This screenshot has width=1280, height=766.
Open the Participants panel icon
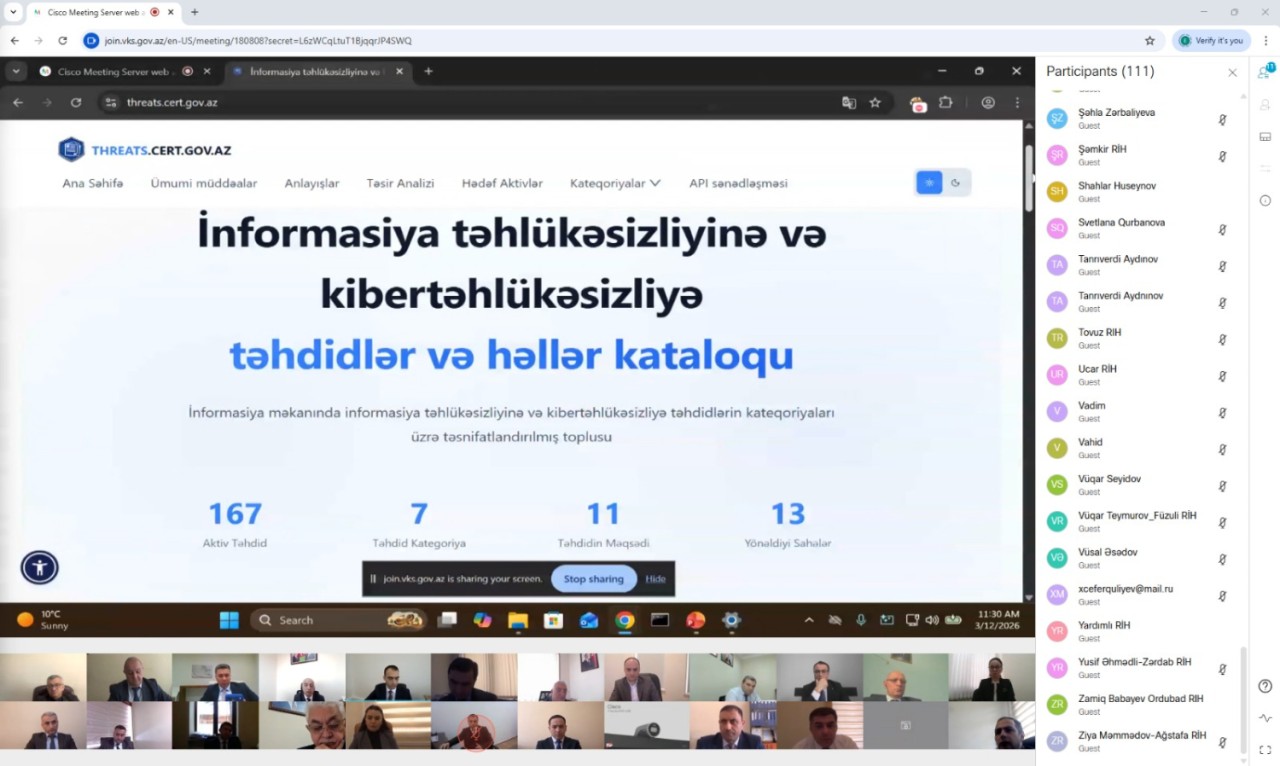point(1265,71)
